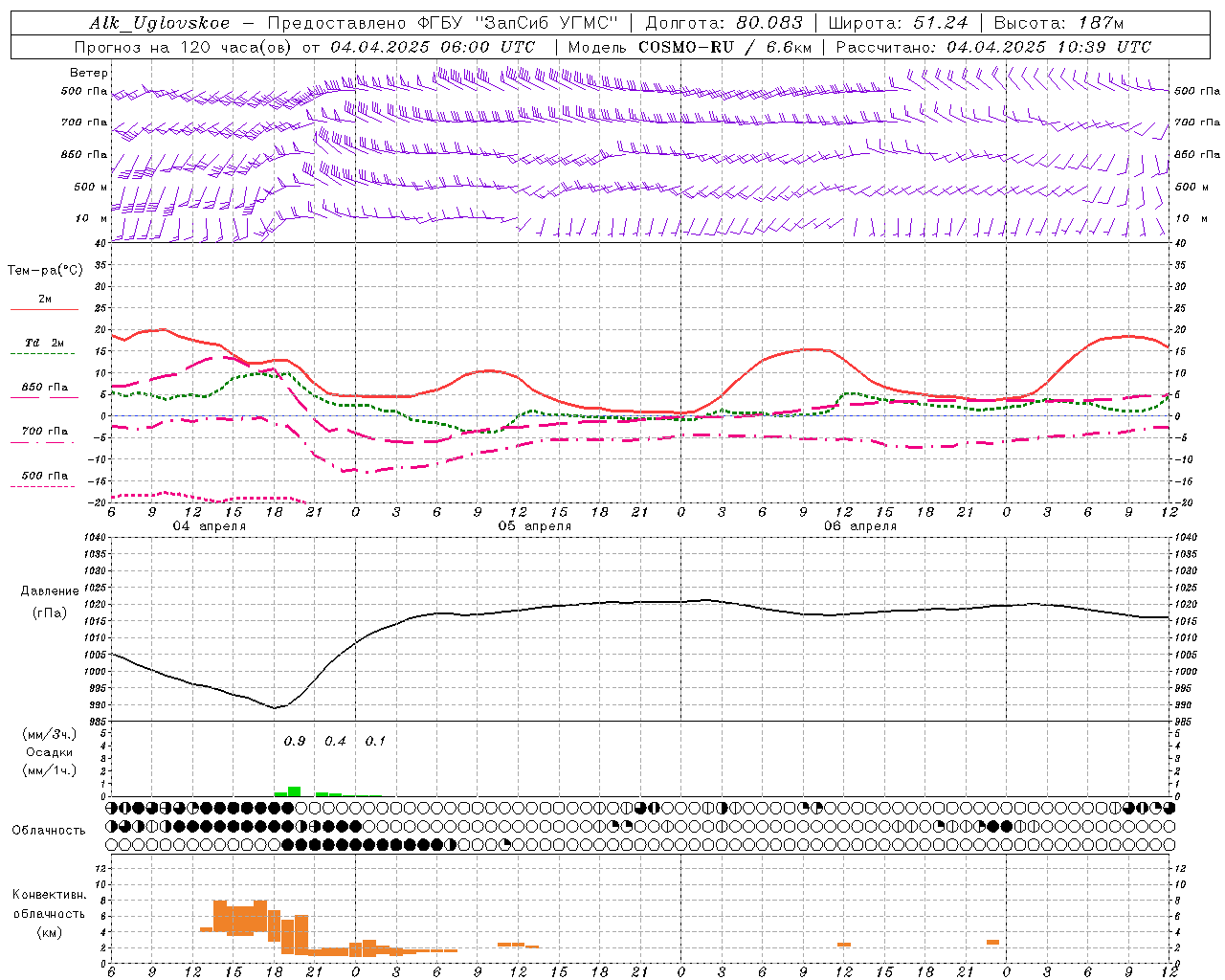Click the station name Alk_Uglovskoe in header

(160, 23)
